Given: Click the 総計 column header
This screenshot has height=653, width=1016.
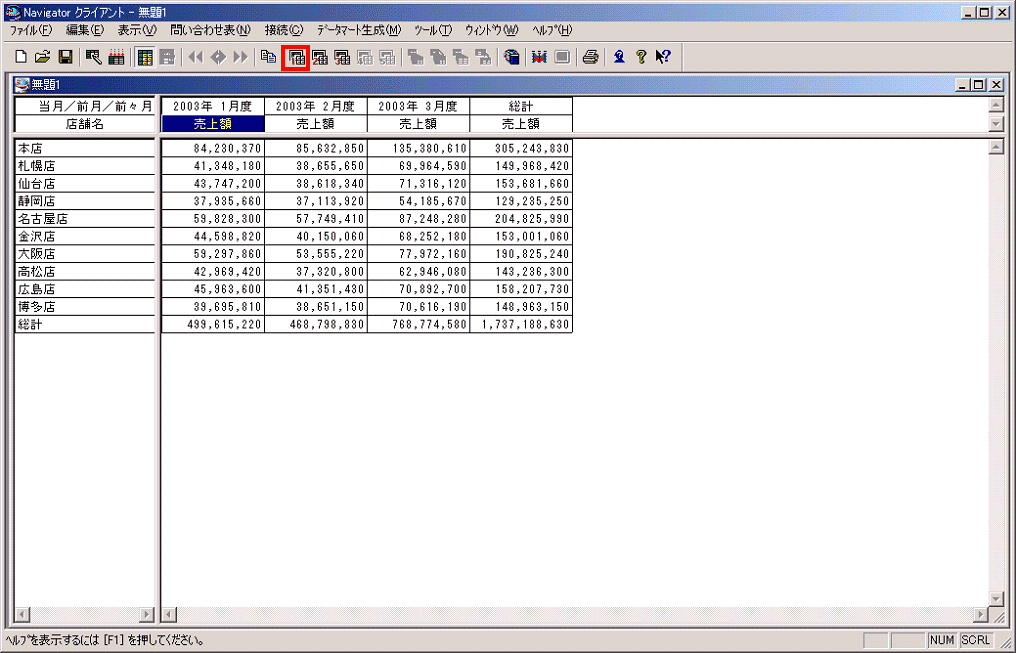Looking at the screenshot, I should [x=521, y=106].
